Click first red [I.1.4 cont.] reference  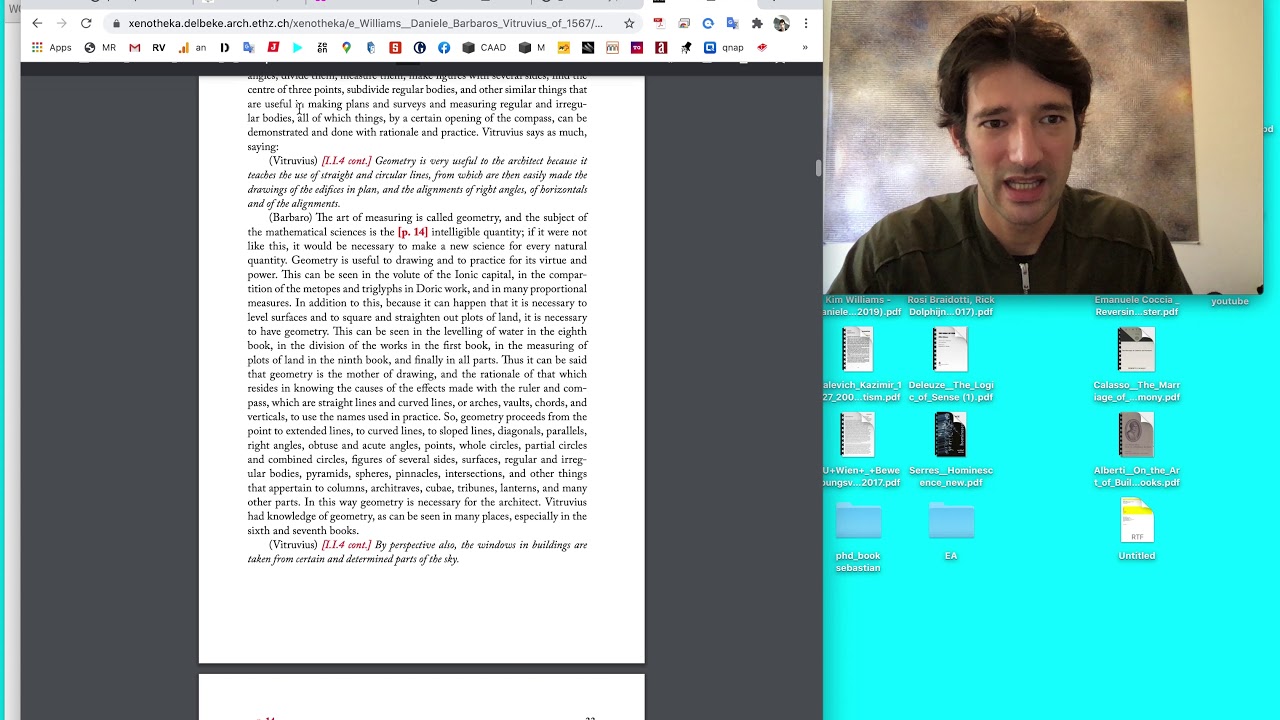tap(346, 161)
